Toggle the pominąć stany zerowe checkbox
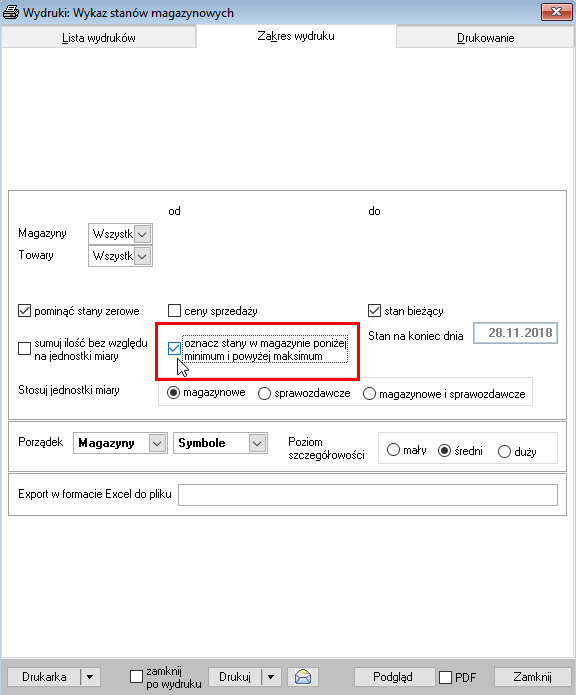The height and width of the screenshot is (695, 576). click(24, 311)
